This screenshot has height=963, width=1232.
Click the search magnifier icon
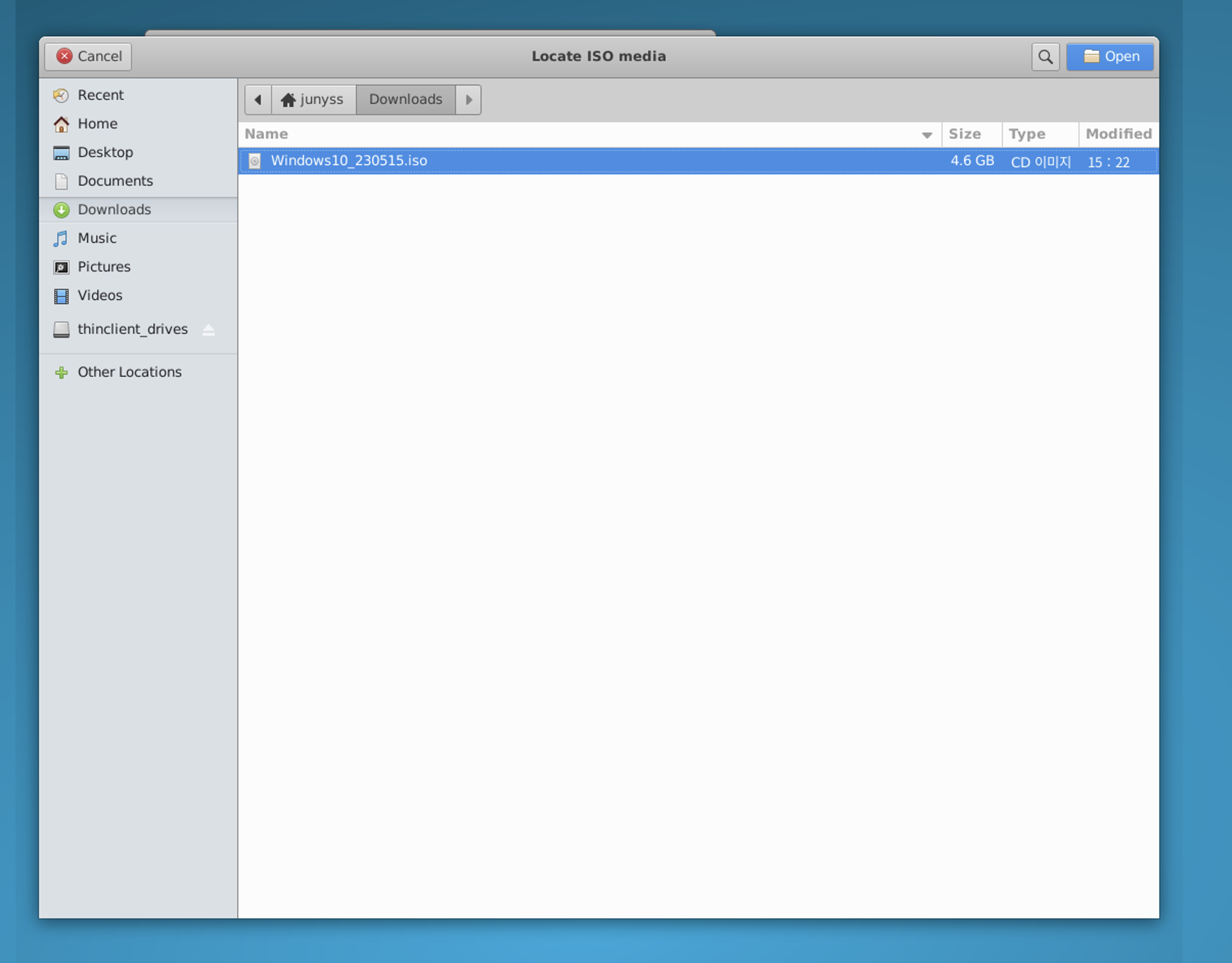[x=1045, y=57]
